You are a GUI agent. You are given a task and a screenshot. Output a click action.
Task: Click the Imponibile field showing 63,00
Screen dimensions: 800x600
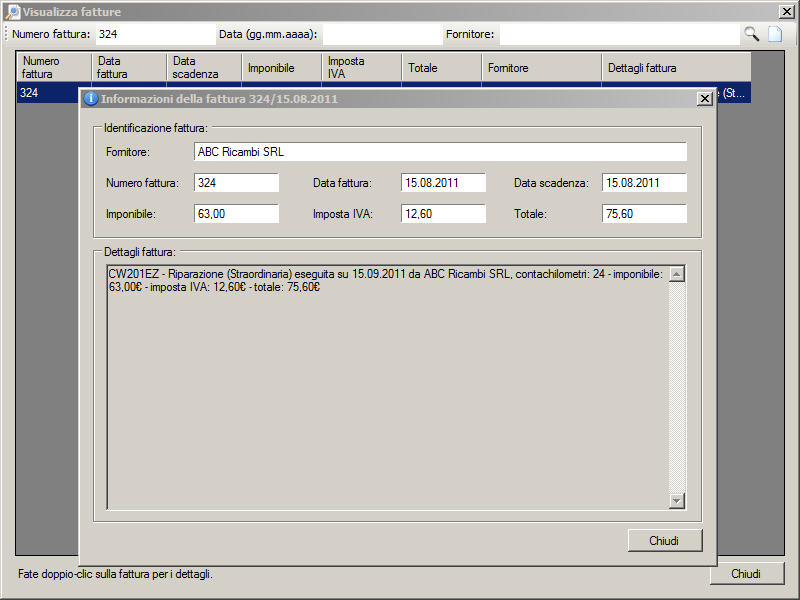(236, 214)
